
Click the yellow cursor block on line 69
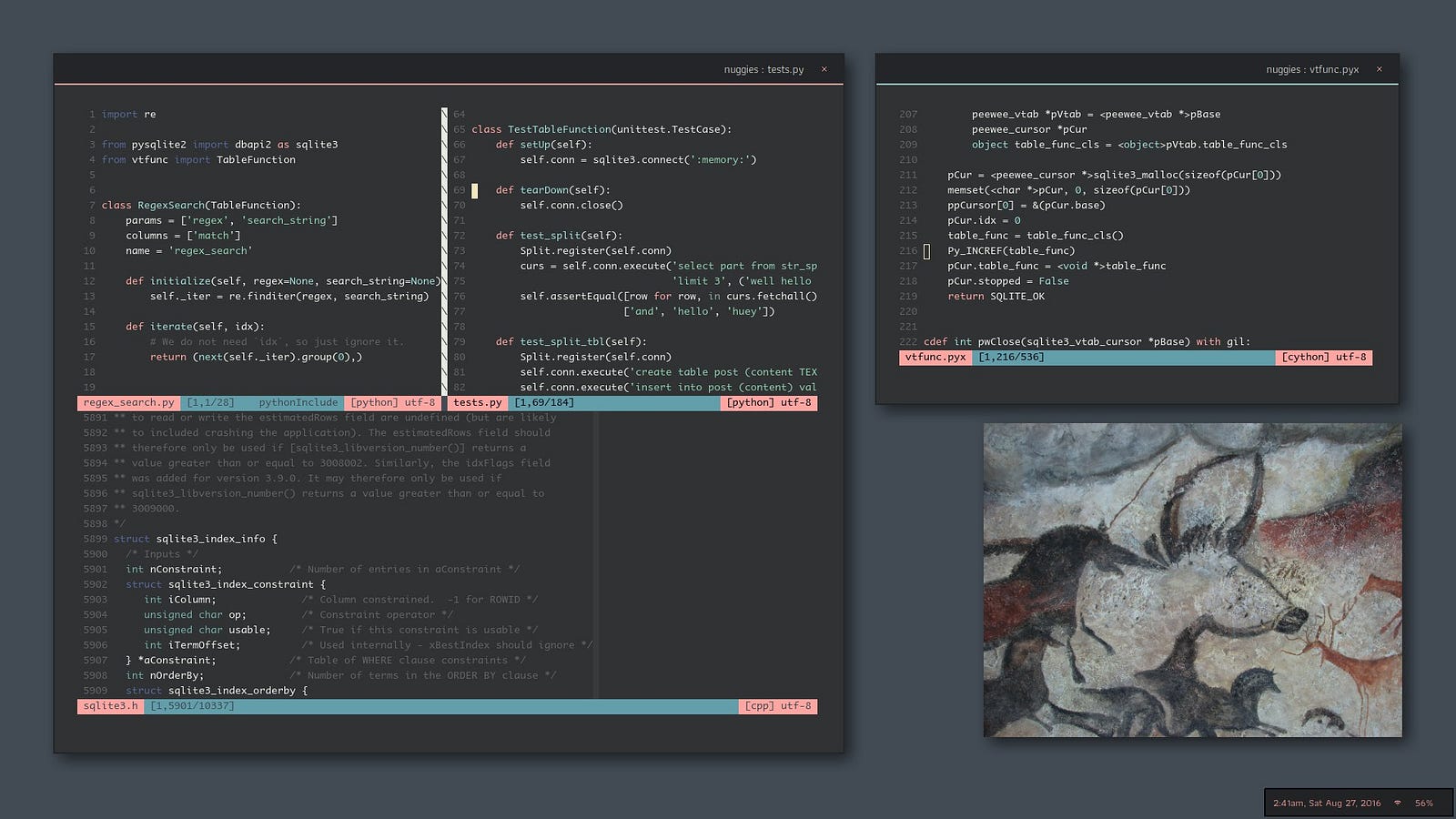(x=474, y=190)
